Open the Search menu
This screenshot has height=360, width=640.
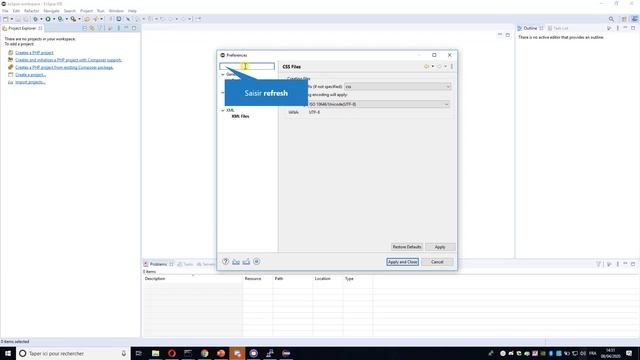tap(70, 11)
